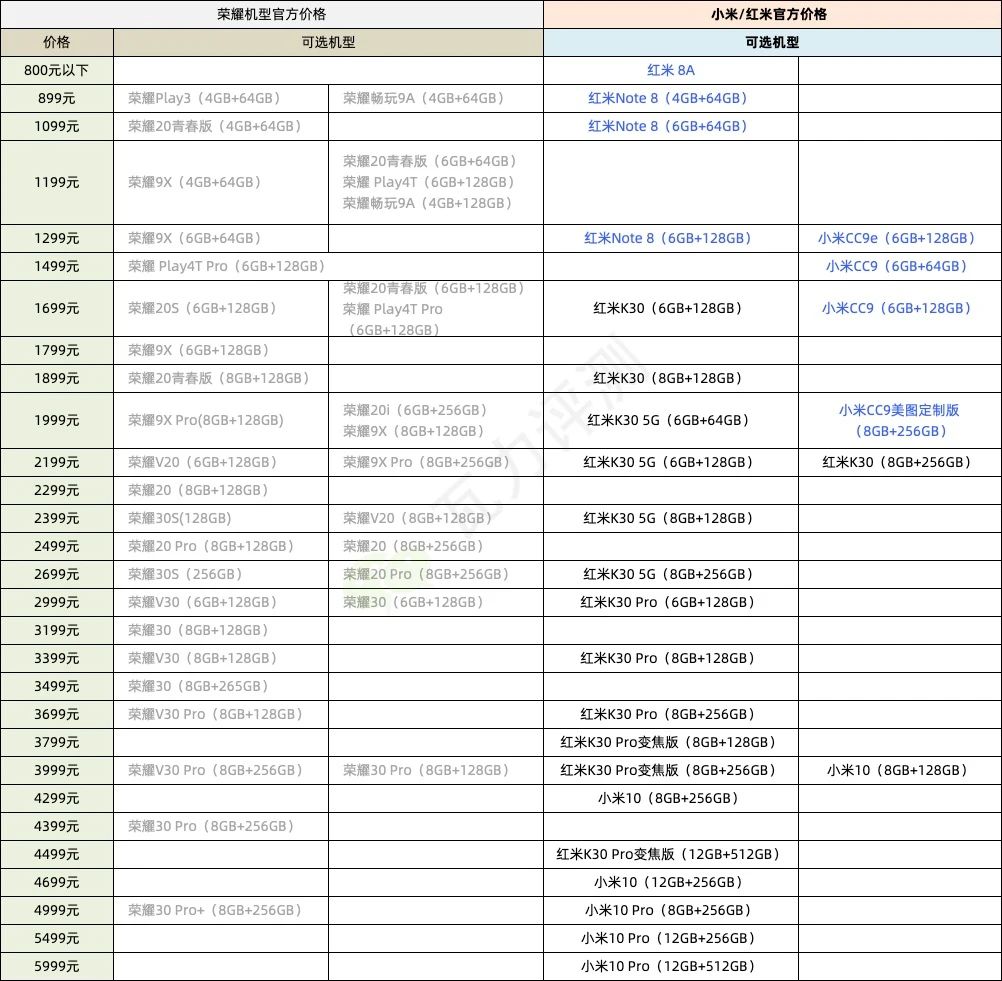Select 红米K30 5G（8GB+128GB）cell
Screen dimensions: 1002x981
point(671,518)
